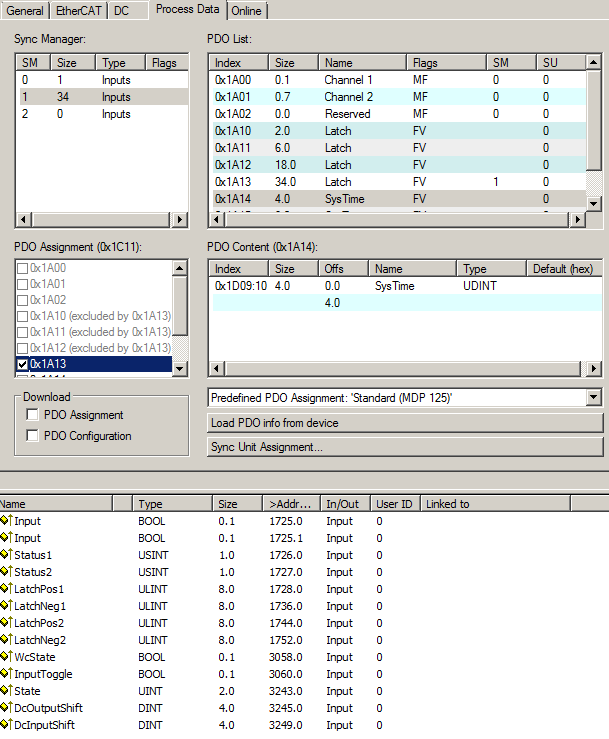Click the LatchPos1 variable icon
The width and height of the screenshot is (609, 739).
(x=6, y=588)
